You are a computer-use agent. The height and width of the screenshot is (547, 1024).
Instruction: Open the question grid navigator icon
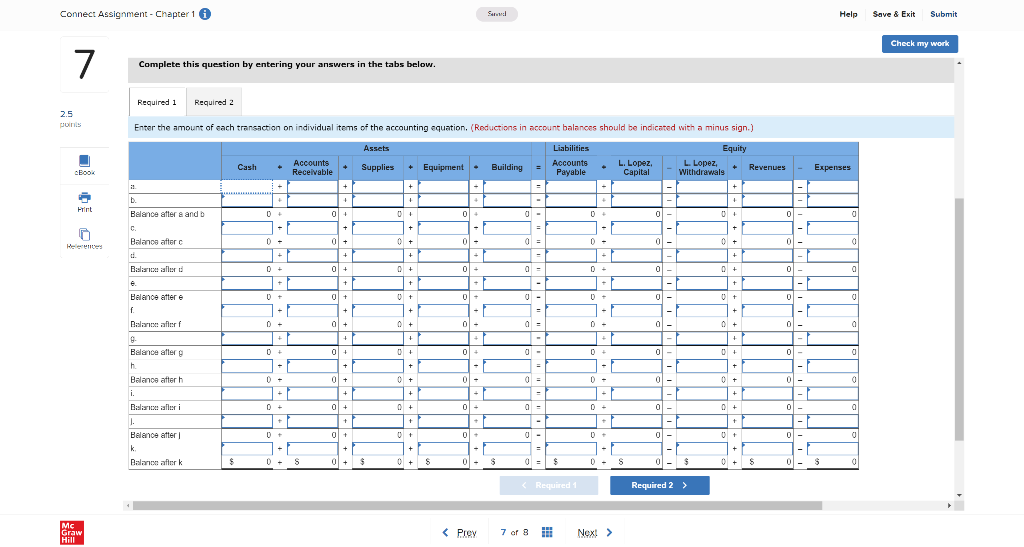tap(547, 532)
